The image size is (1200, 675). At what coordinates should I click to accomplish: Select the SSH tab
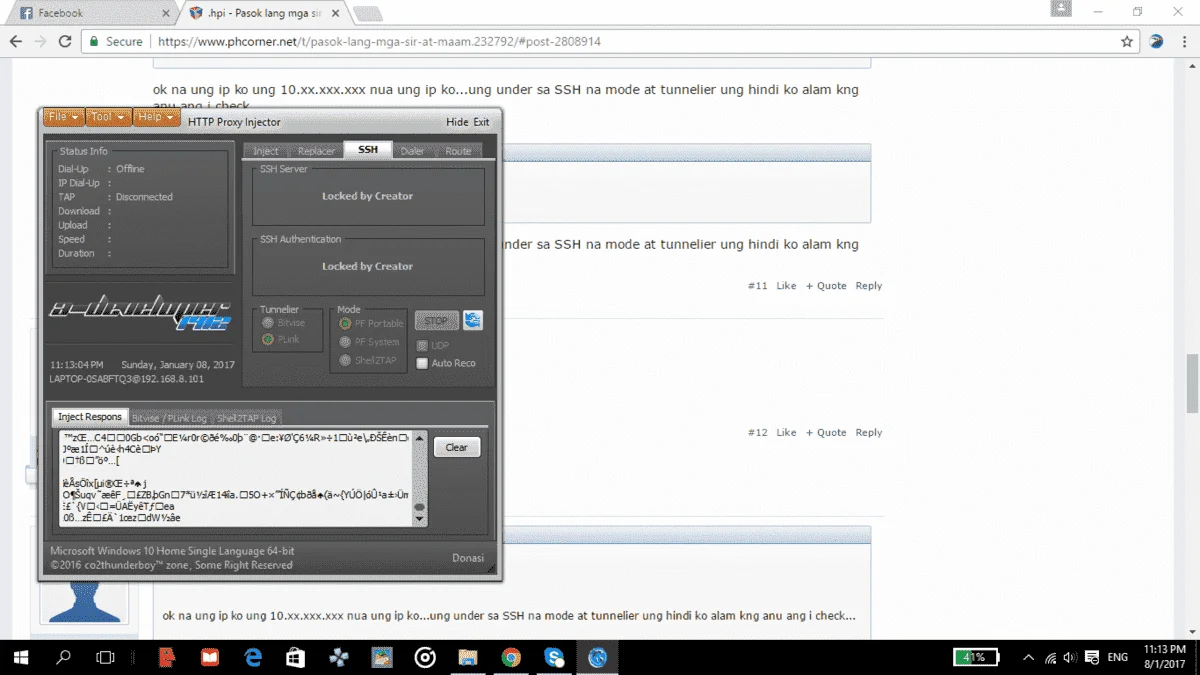point(368,150)
